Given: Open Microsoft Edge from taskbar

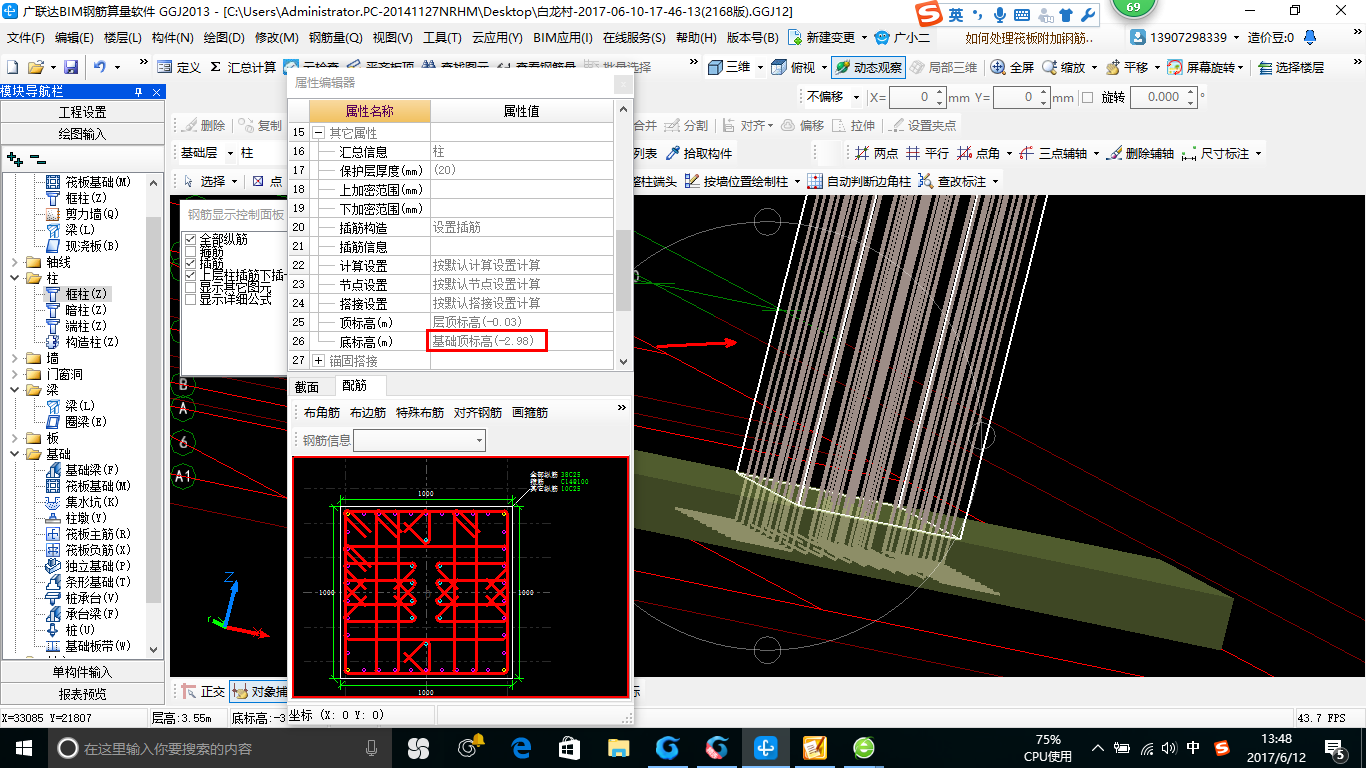Looking at the screenshot, I should tap(521, 747).
